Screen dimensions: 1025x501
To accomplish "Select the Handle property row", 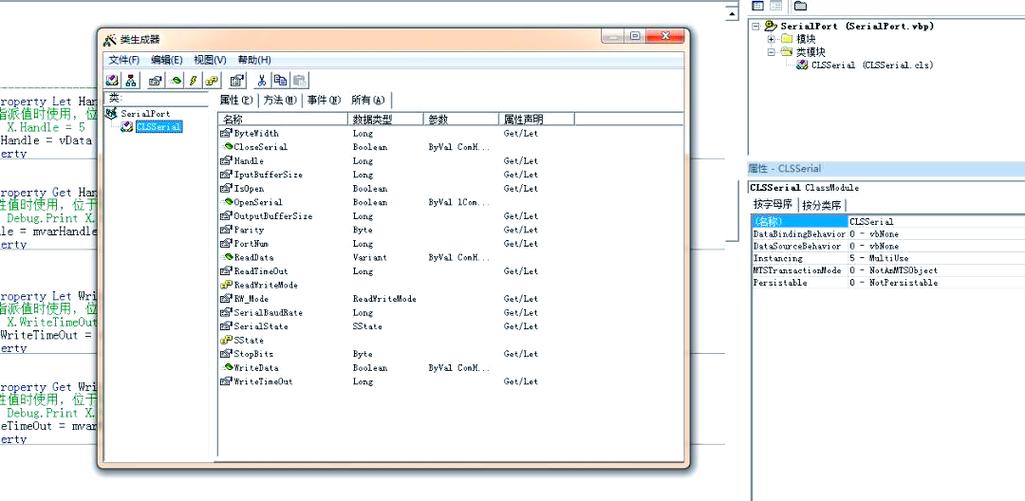I will [450, 161].
